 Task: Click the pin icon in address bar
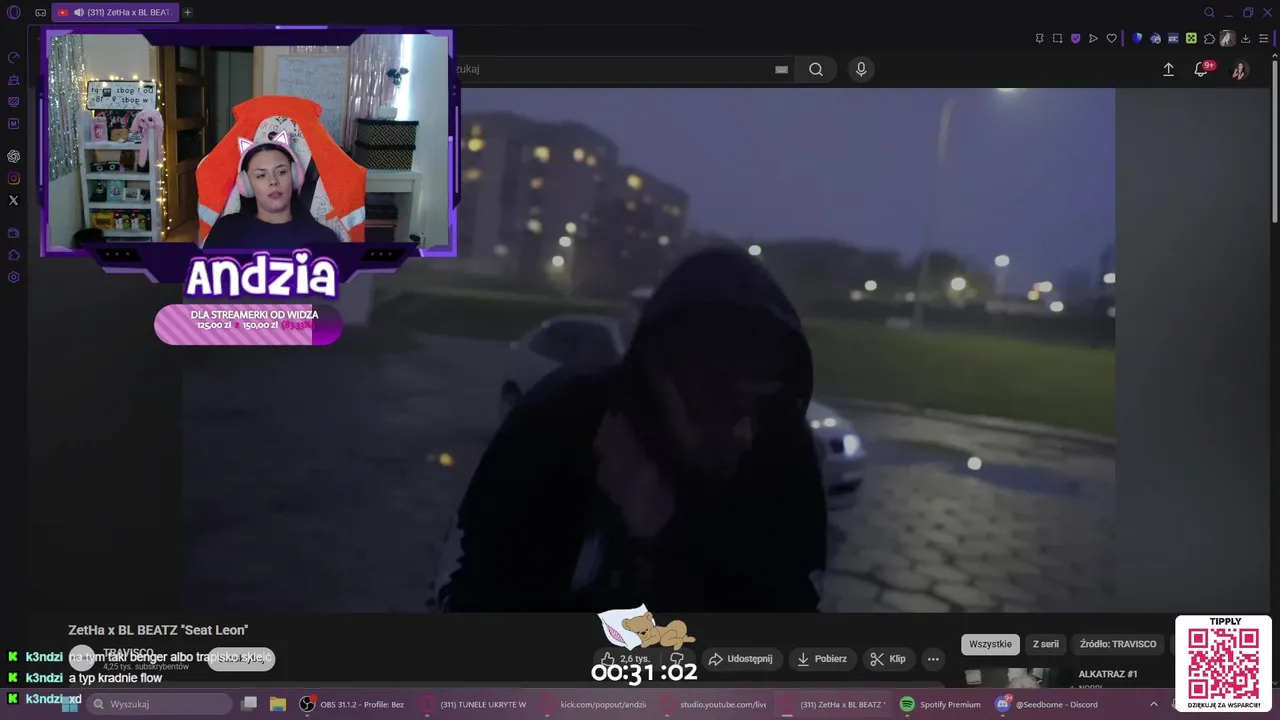coord(1039,38)
